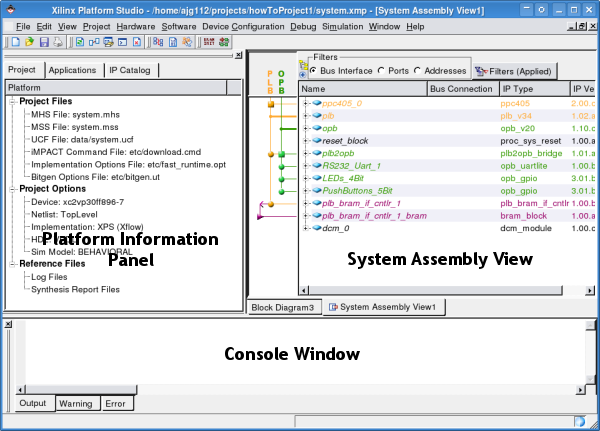Click the green OPB circle for LEDs_4Bit

tap(282, 179)
